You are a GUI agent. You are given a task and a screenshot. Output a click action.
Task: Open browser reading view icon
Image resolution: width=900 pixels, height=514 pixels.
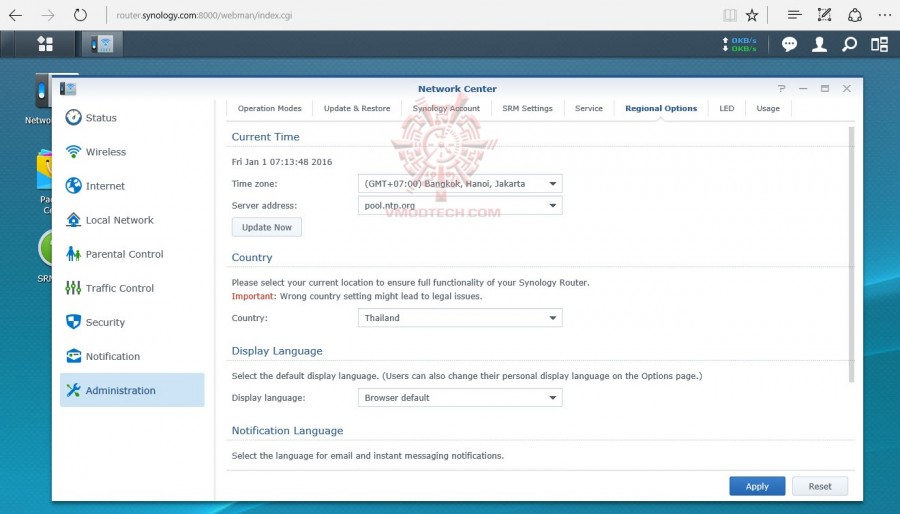point(730,15)
